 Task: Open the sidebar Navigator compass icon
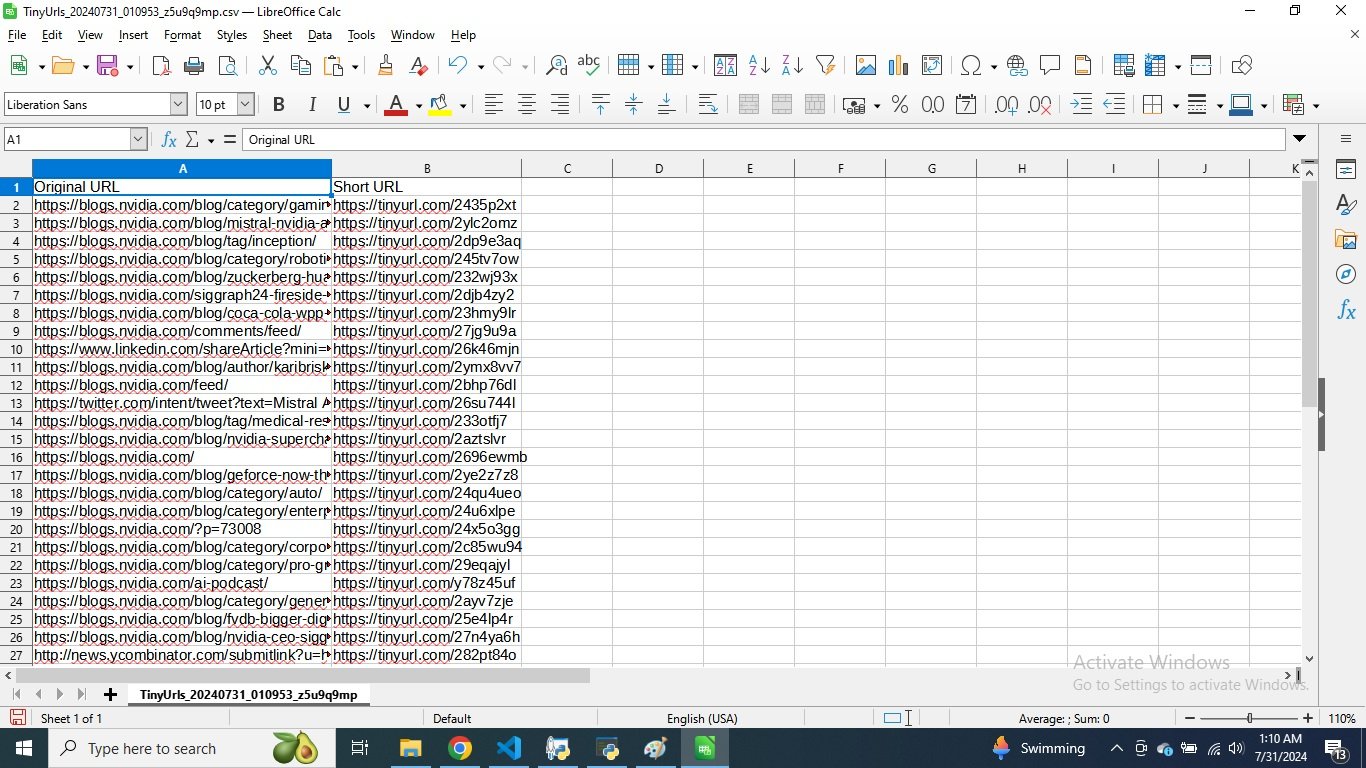tap(1346, 274)
